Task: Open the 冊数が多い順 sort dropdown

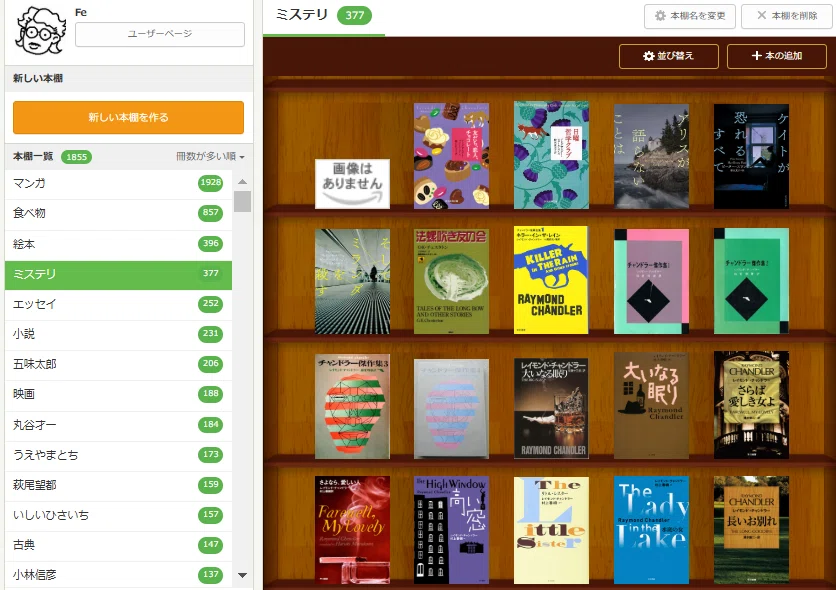Action: click(x=210, y=156)
